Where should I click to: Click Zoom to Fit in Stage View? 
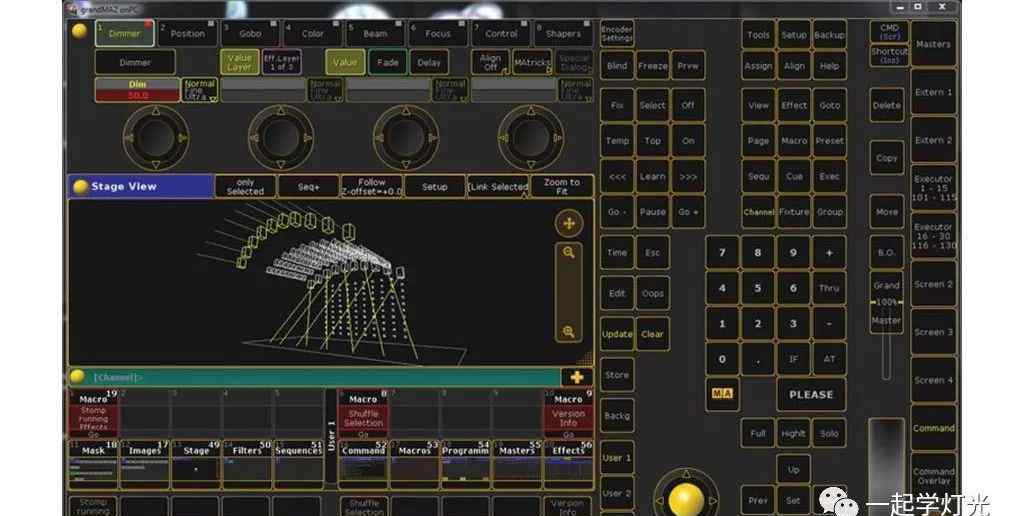pyautogui.click(x=562, y=187)
